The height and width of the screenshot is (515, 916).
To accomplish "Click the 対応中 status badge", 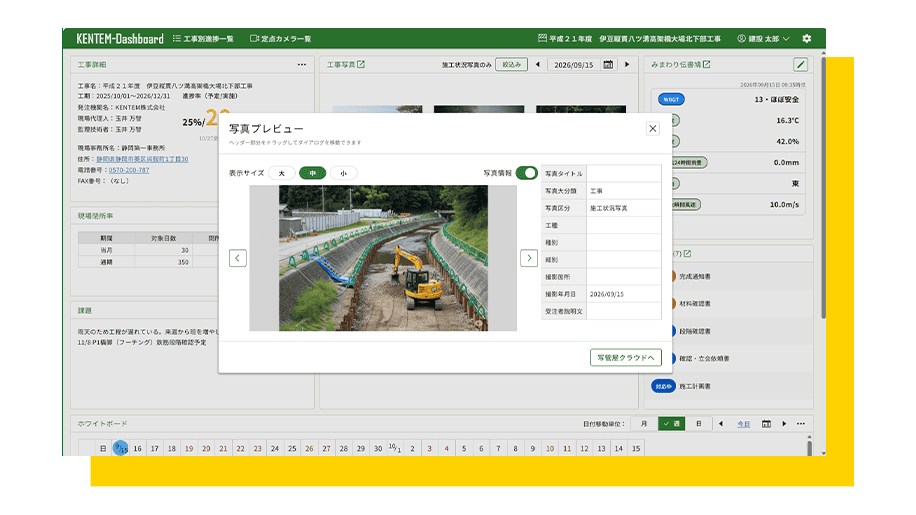I will click(x=663, y=386).
